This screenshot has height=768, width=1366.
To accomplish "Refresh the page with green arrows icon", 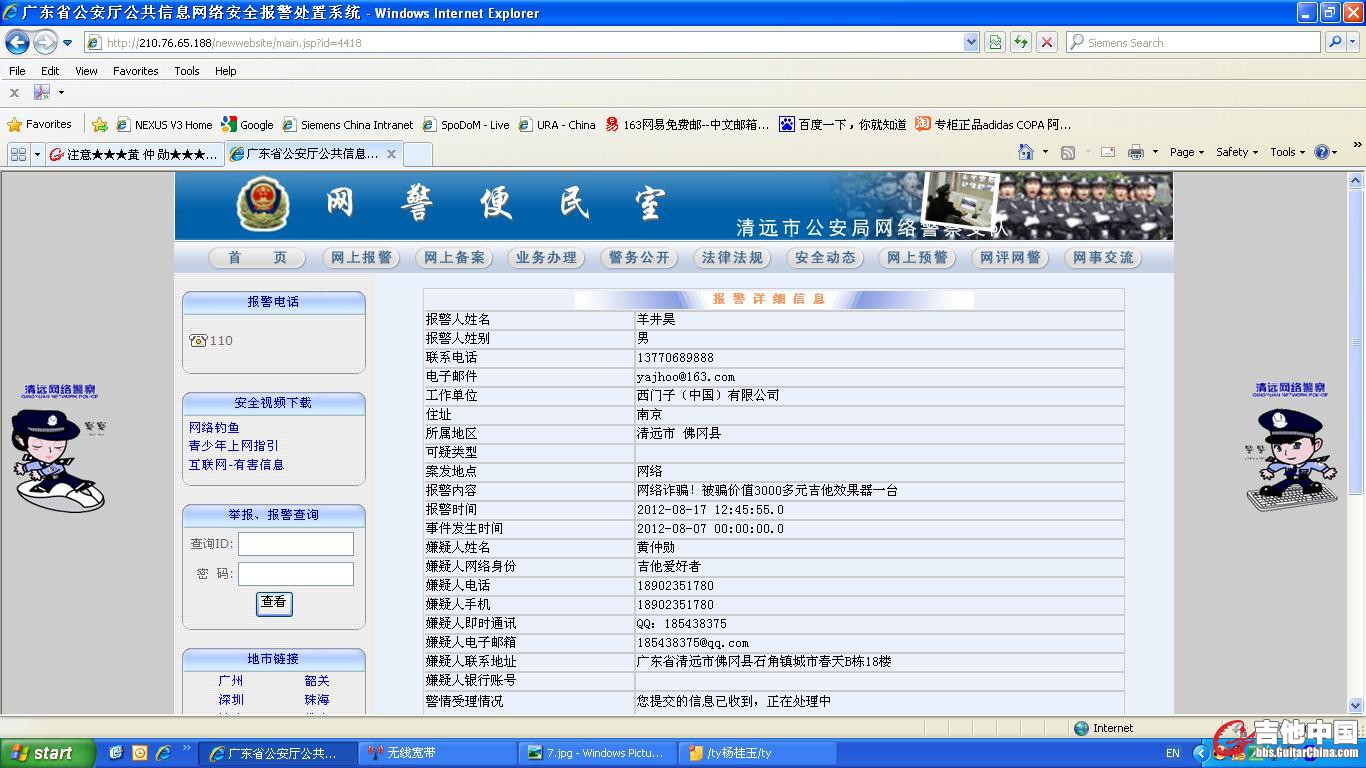I will pyautogui.click(x=1021, y=42).
